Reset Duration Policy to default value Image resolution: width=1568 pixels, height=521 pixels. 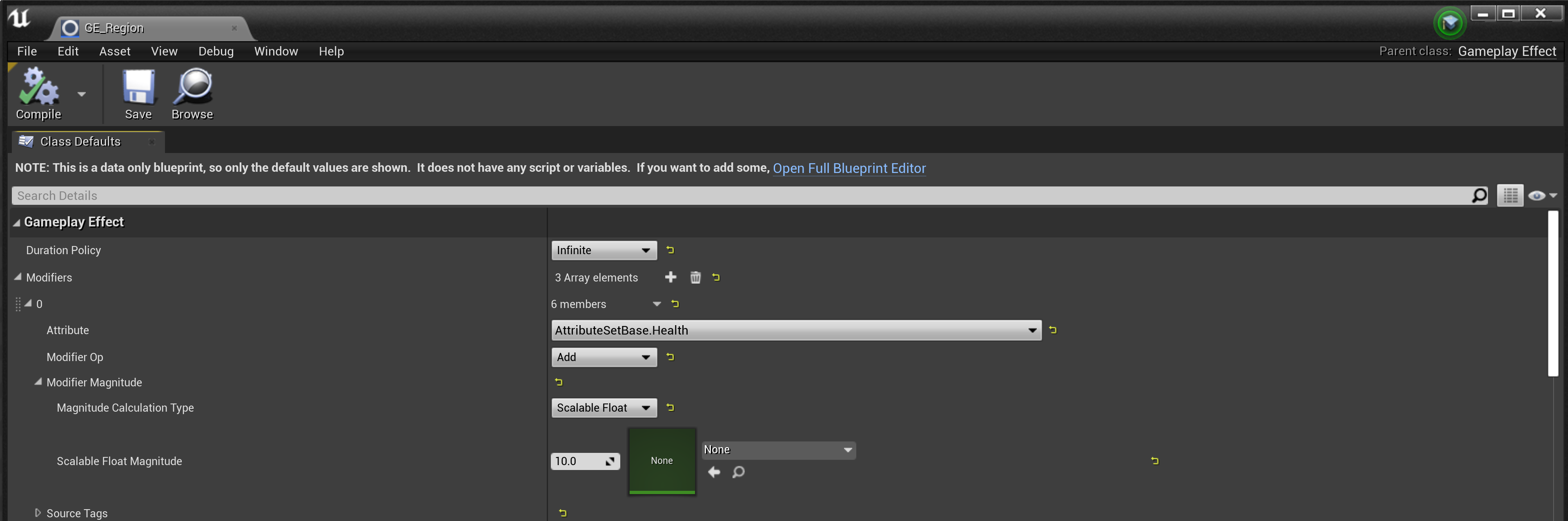(670, 250)
